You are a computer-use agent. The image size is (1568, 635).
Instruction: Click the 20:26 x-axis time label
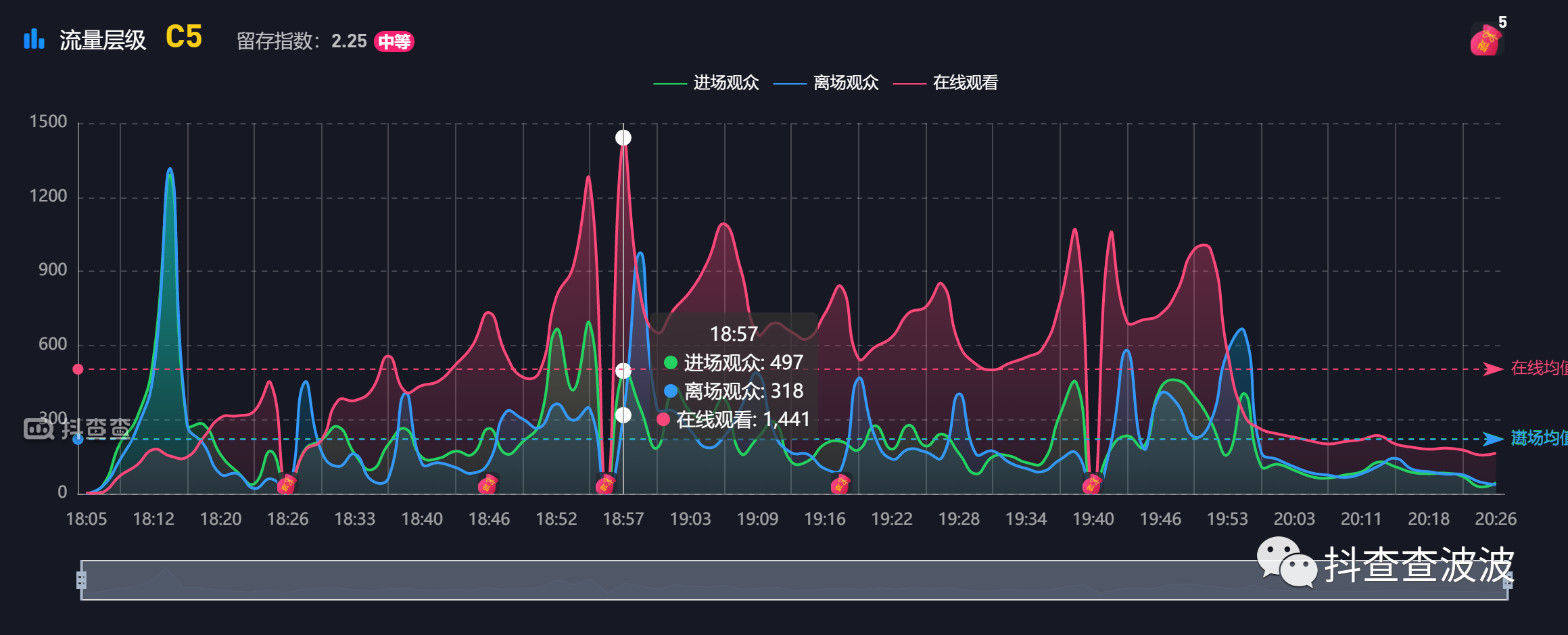1496,519
